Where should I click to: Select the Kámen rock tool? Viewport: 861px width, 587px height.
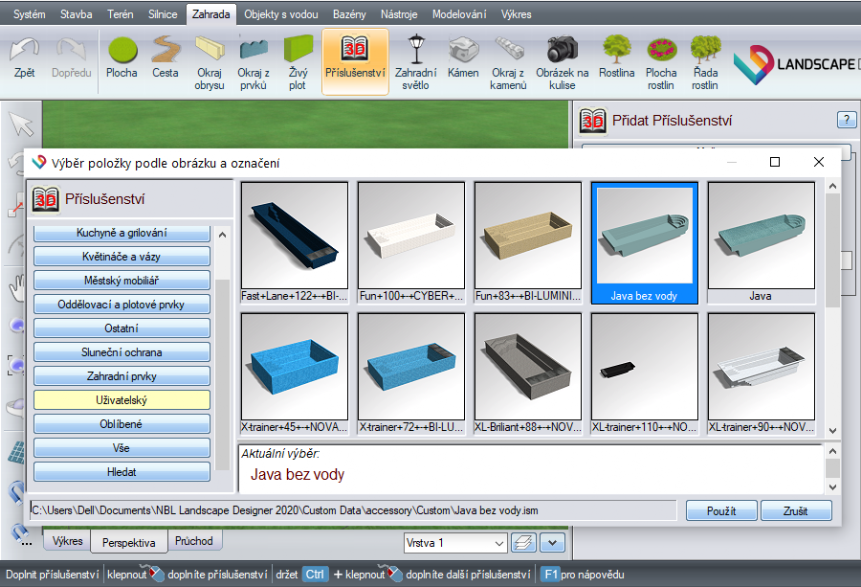click(x=463, y=58)
